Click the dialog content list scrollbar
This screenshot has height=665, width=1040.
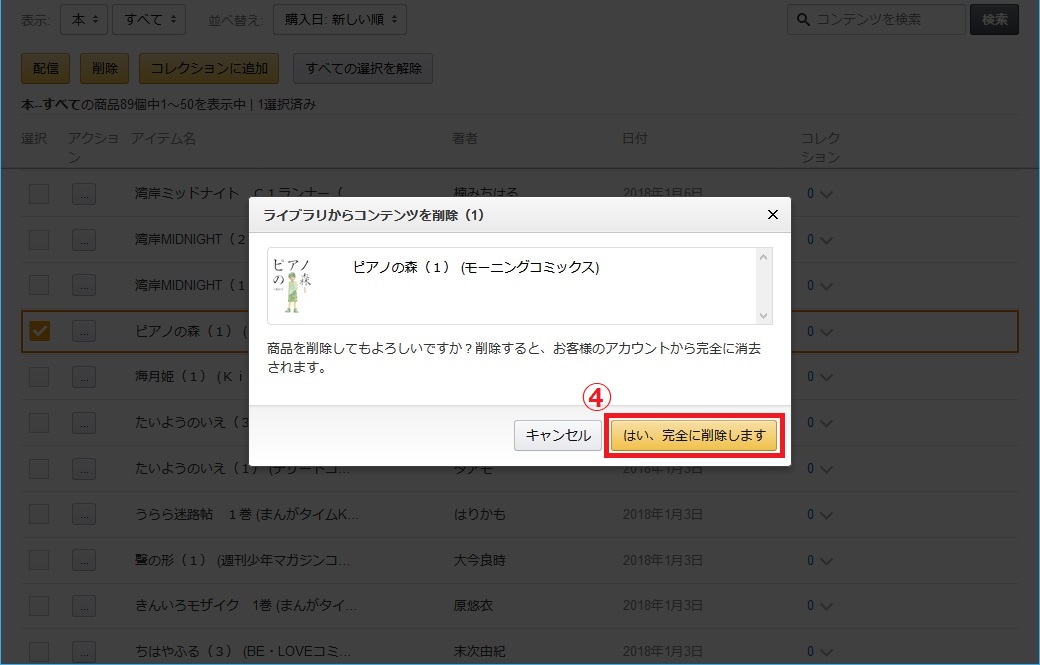765,286
